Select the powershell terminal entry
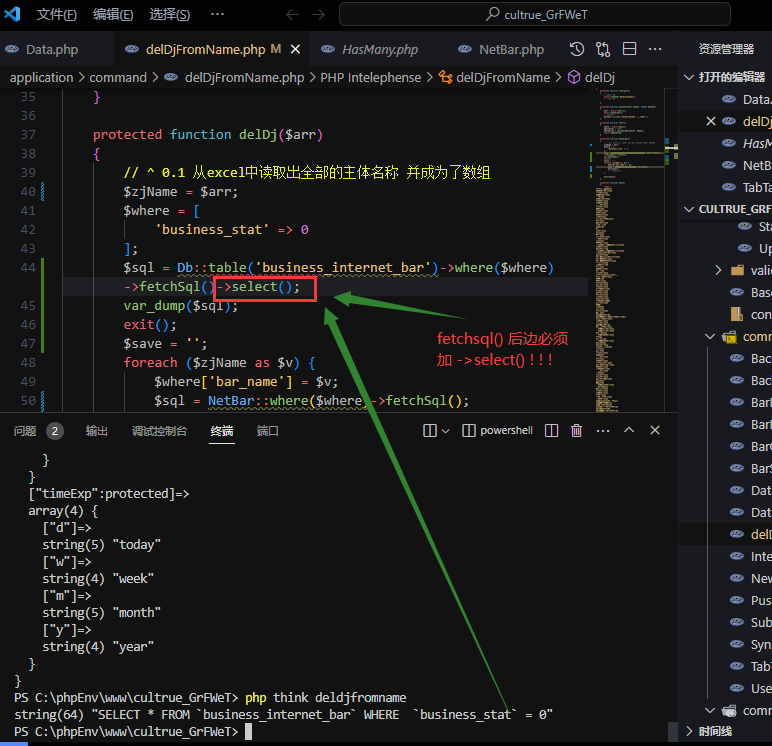772x746 pixels. pos(498,431)
